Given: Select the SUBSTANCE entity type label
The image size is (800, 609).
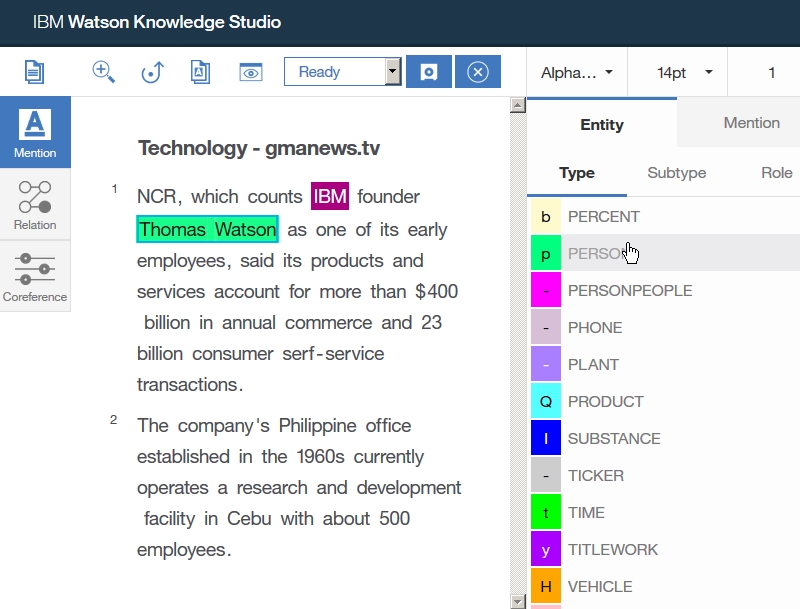Looking at the screenshot, I should pos(614,439).
